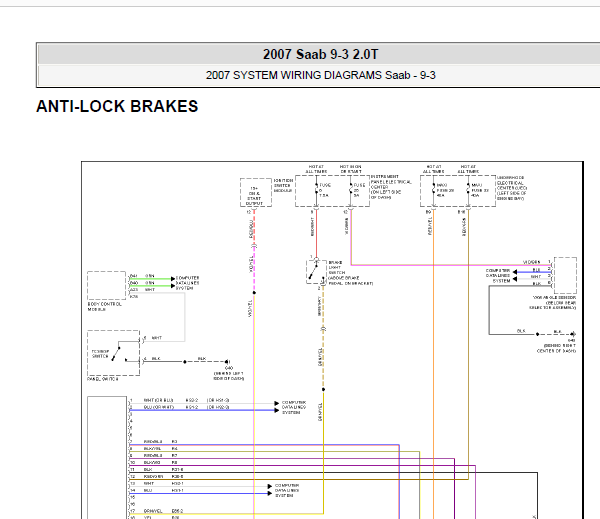
Task: Click 'INSTRUMENT PANEL ELECTRICAL CENTER' label
Action: click(x=391, y=184)
